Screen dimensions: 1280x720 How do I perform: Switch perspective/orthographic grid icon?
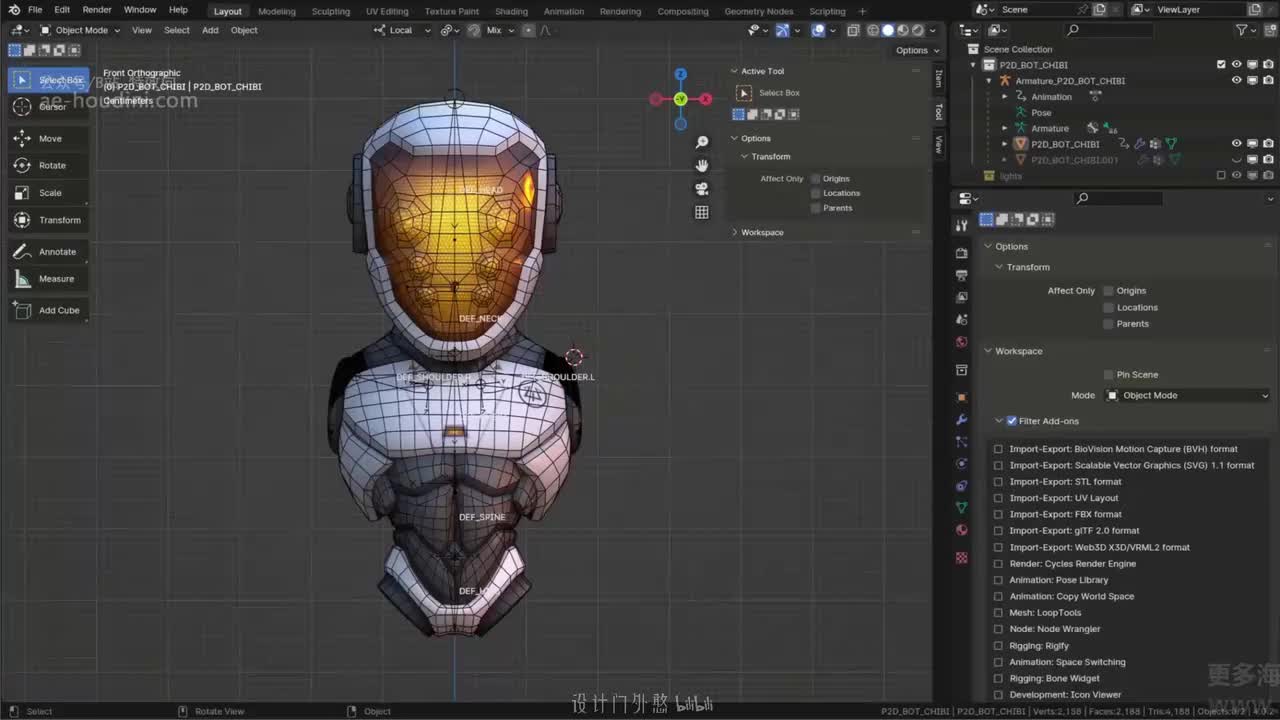pos(702,212)
